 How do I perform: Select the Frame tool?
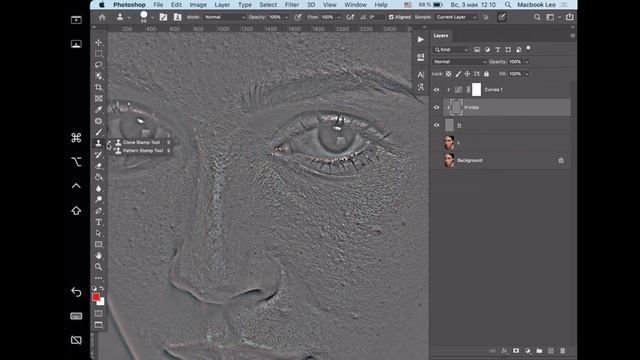(98, 98)
